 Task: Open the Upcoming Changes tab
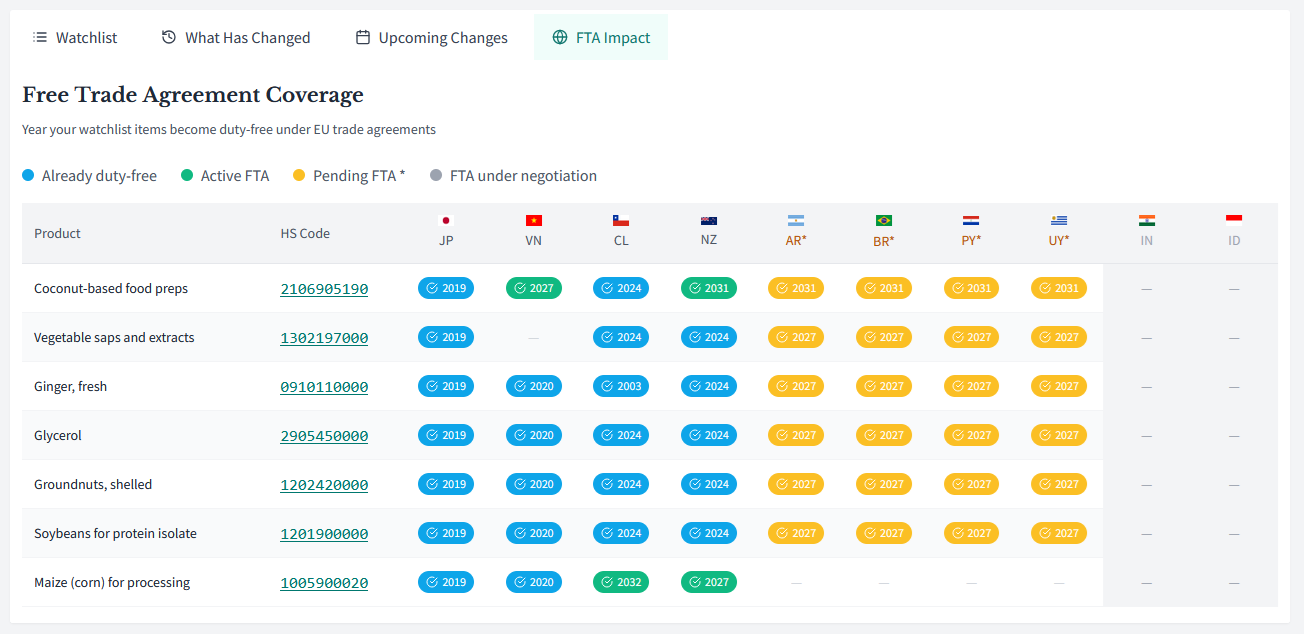click(432, 38)
